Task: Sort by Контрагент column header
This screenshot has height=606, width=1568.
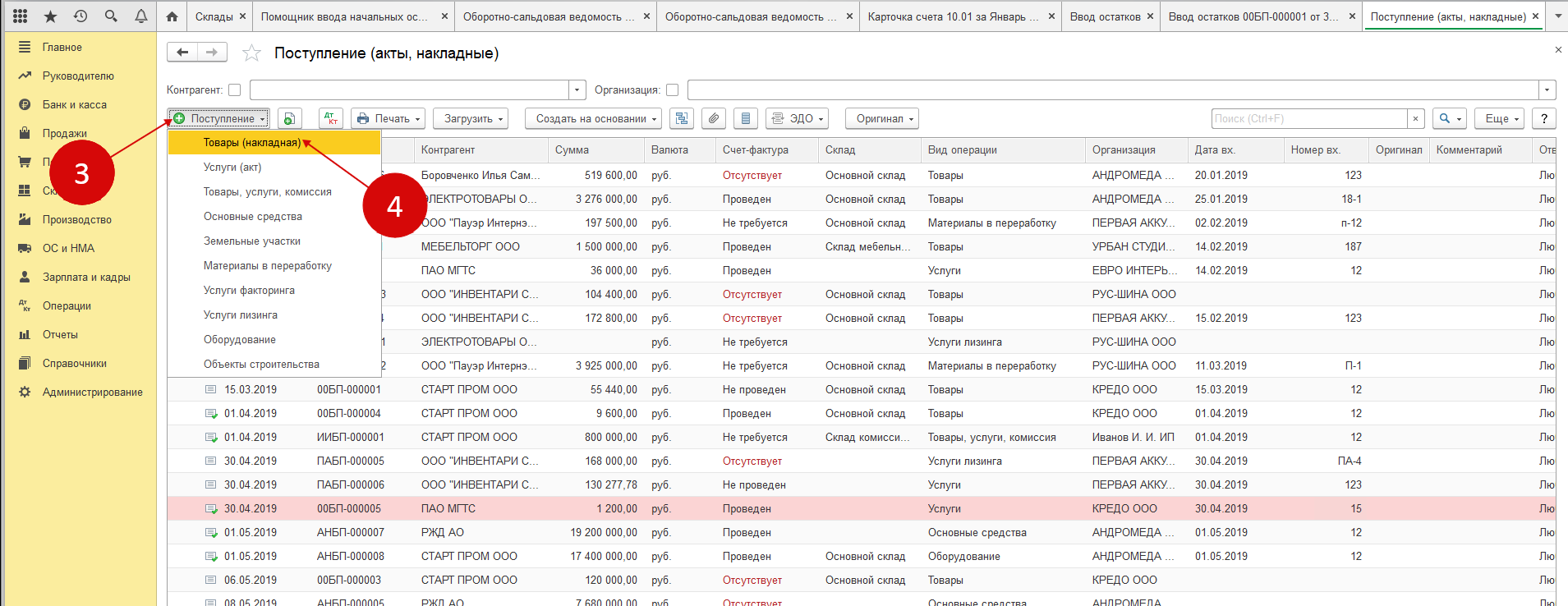Action: pos(481,150)
